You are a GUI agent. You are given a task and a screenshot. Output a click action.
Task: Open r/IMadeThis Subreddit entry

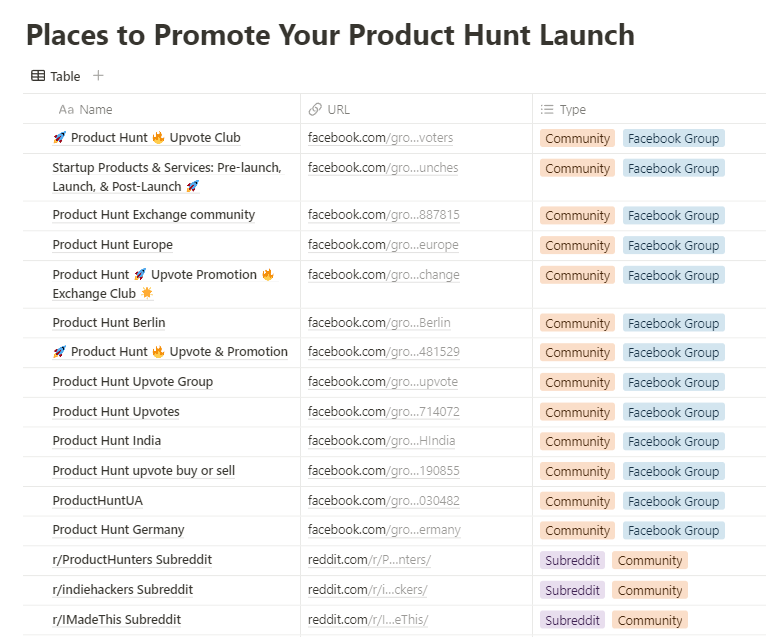pyautogui.click(x=116, y=620)
